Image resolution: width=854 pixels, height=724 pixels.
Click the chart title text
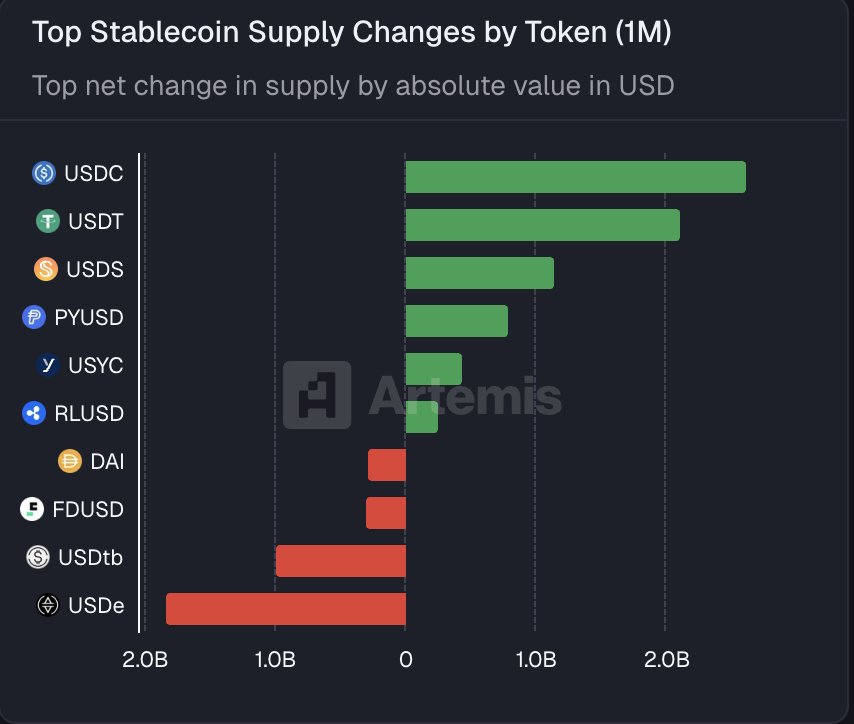point(351,33)
